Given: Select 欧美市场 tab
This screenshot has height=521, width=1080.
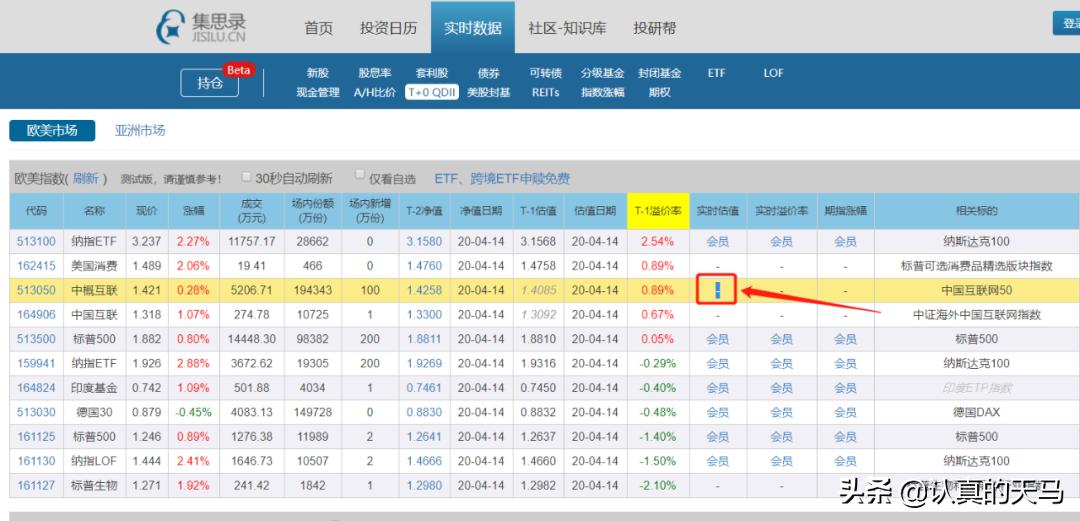Looking at the screenshot, I should tap(52, 130).
